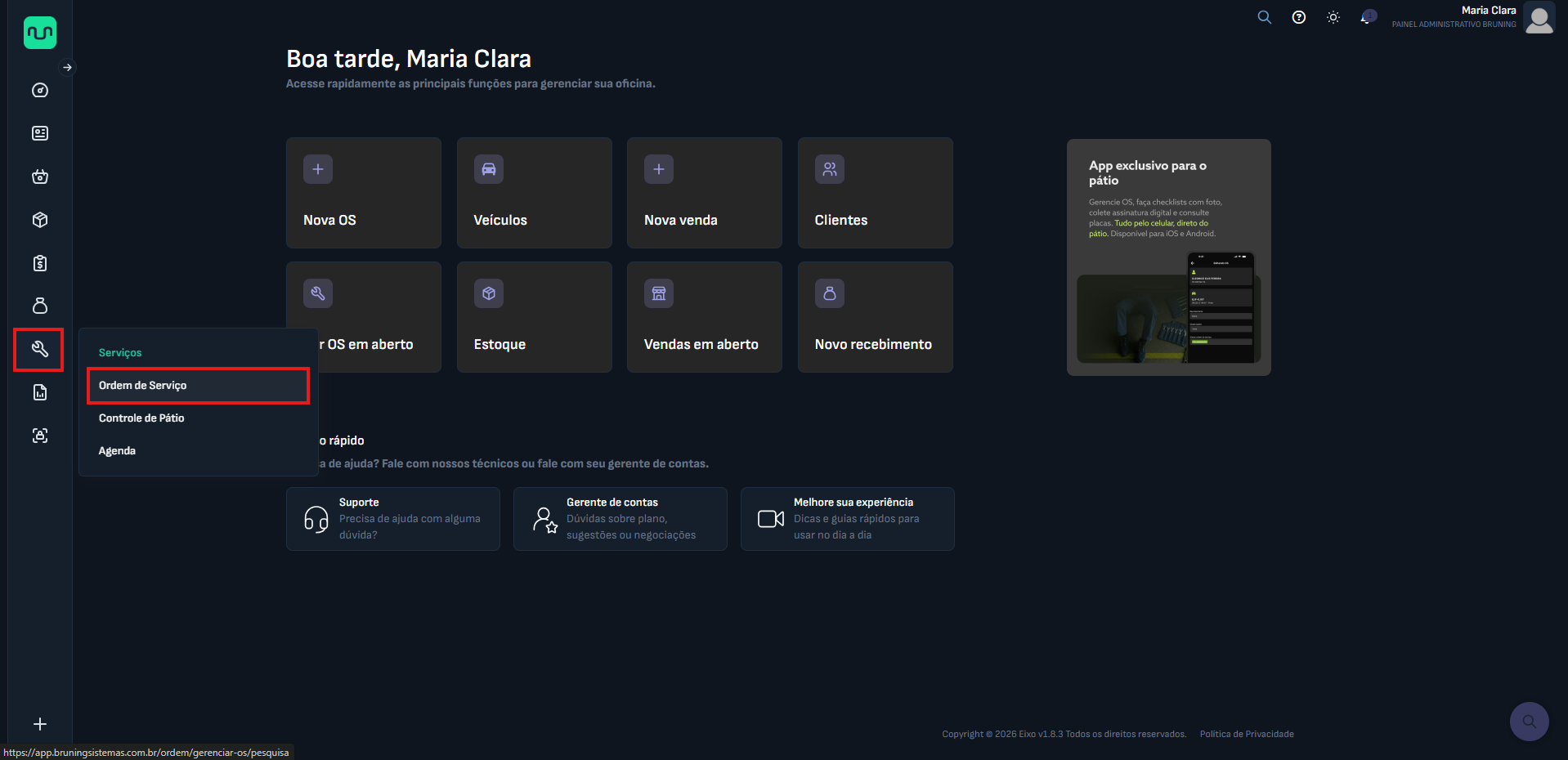Open the search magnifier in top bar
The height and width of the screenshot is (760, 1568).
[1265, 17]
